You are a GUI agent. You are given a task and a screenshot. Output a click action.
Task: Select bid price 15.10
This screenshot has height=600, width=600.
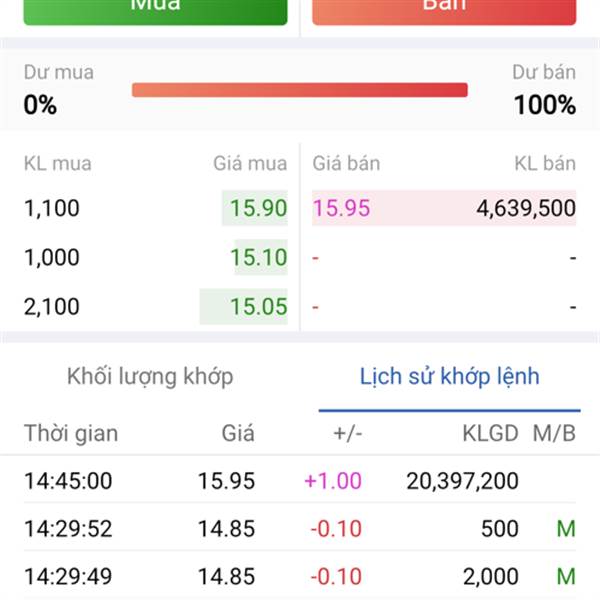[x=258, y=257]
